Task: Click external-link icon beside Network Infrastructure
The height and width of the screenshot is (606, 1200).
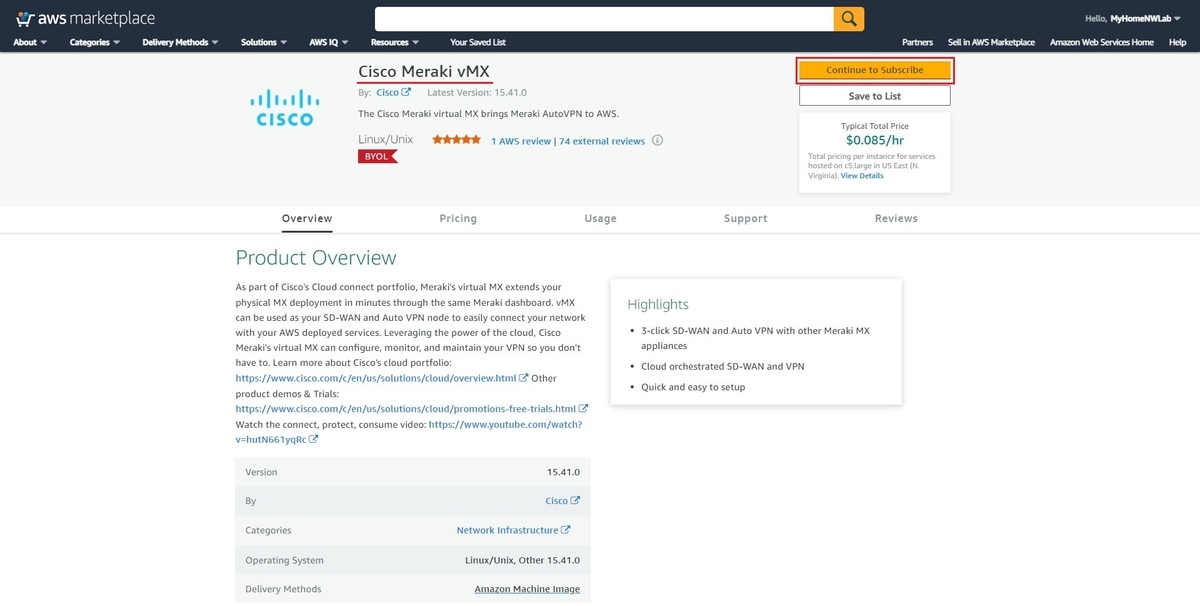Action: pos(566,530)
